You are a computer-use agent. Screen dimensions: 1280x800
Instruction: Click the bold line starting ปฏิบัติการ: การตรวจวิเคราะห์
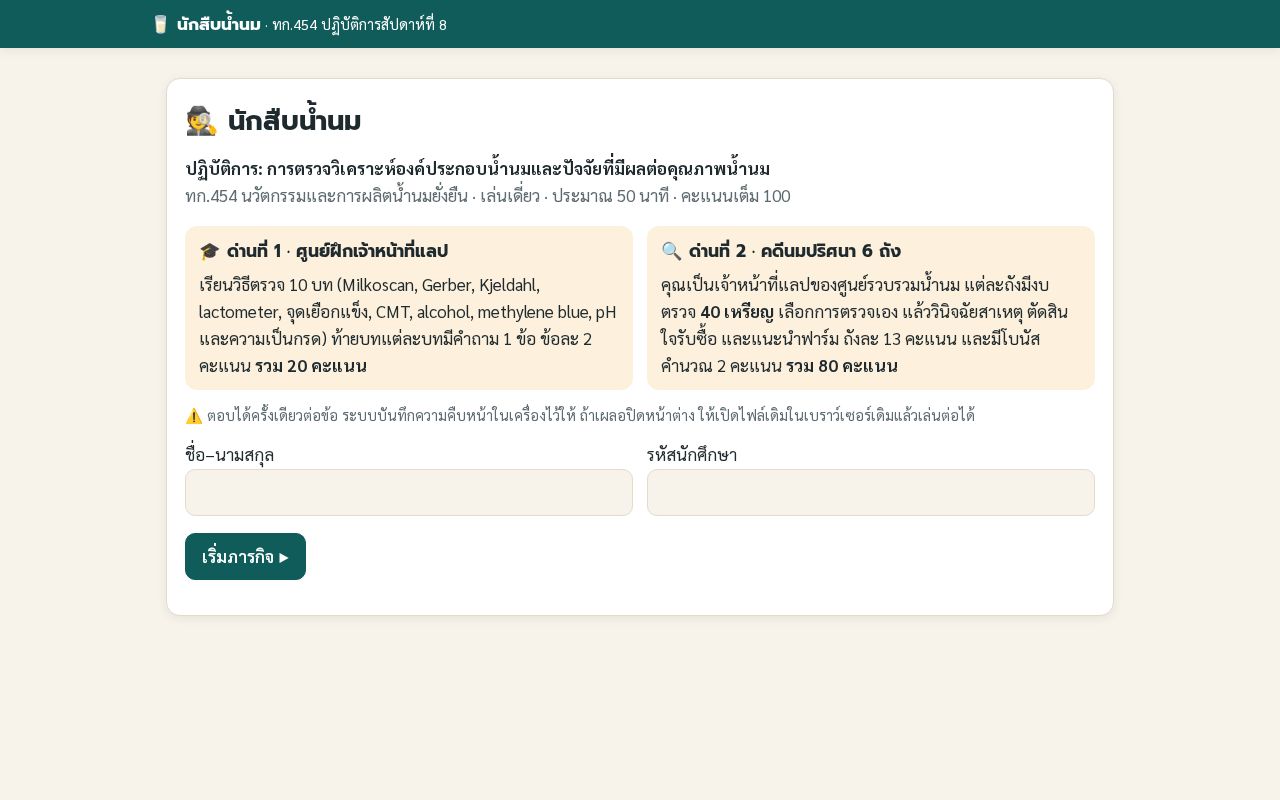(478, 168)
